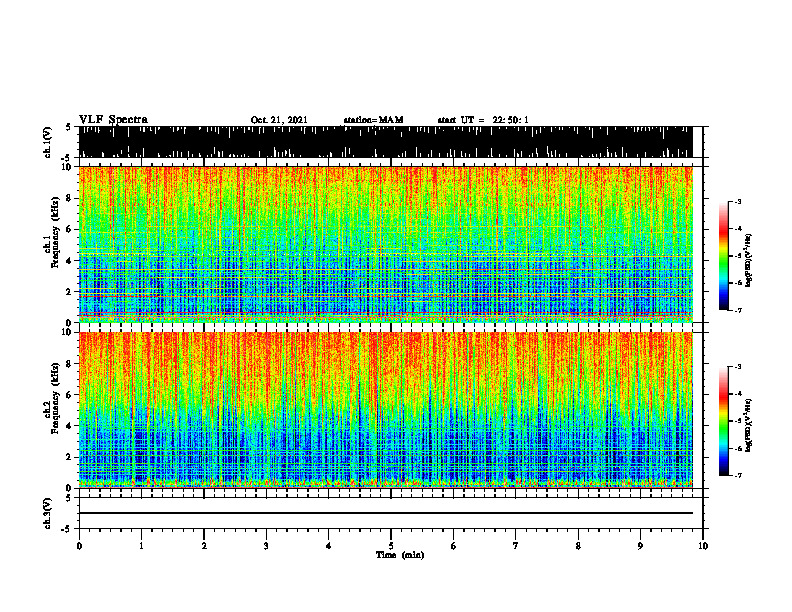Click the ch.2 spectrogram '8' kHz tick label
The width and height of the screenshot is (792, 612).
(70, 364)
